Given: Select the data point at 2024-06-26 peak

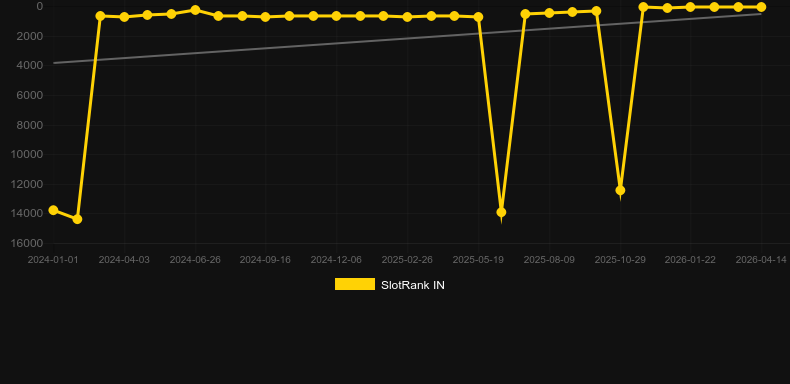Looking at the screenshot, I should 195,10.
